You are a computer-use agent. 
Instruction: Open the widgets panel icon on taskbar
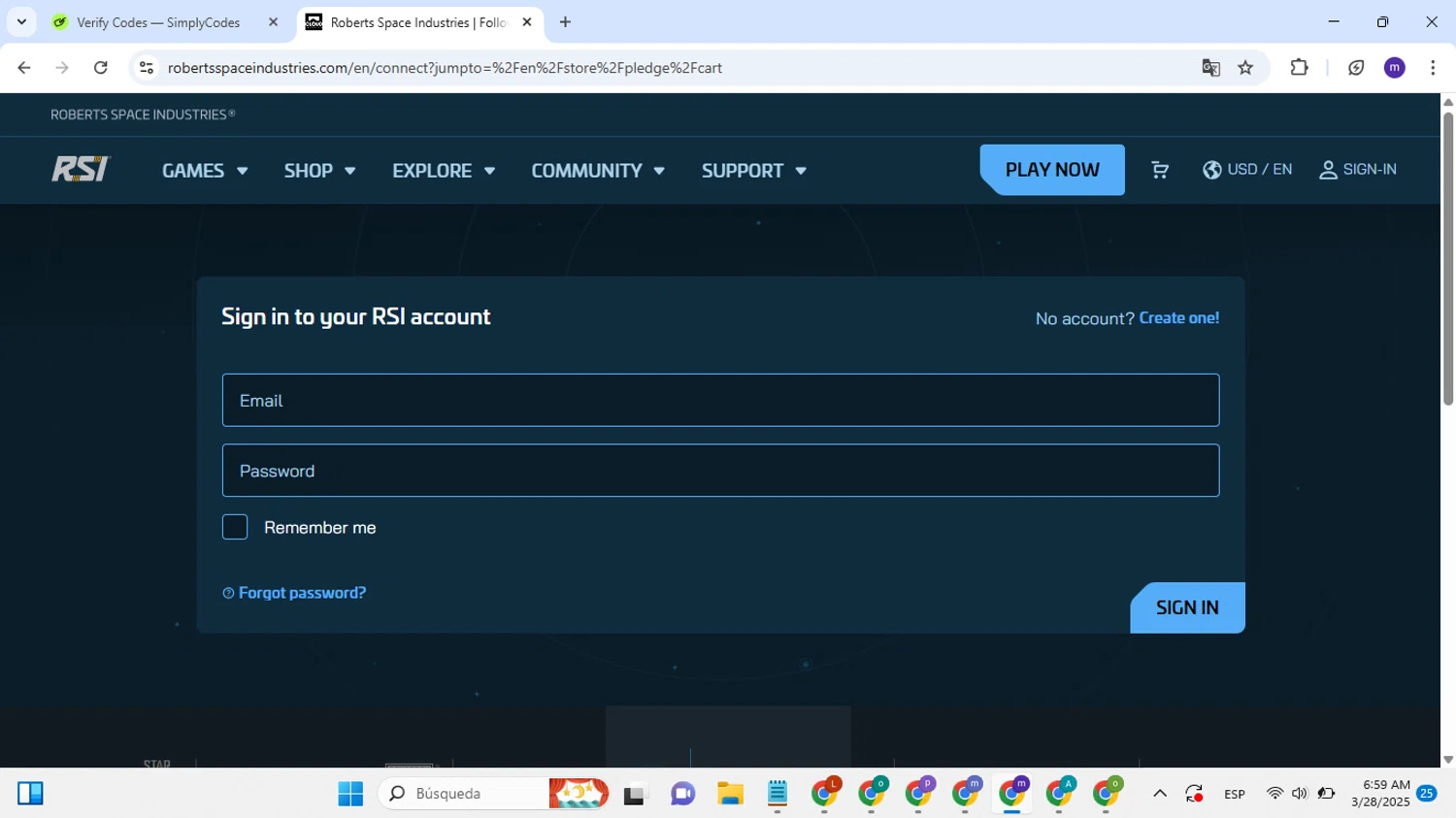pyautogui.click(x=30, y=794)
